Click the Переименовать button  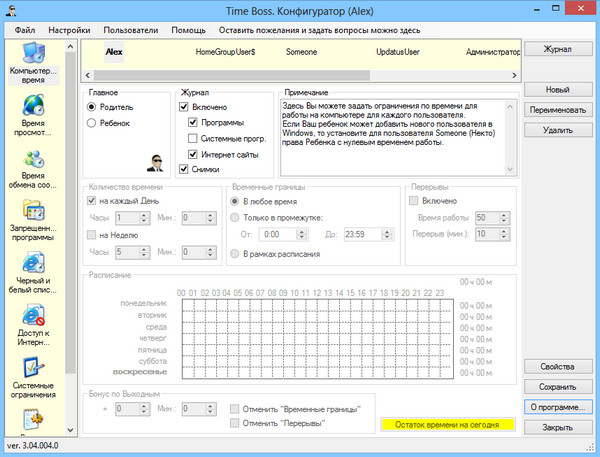(x=558, y=110)
